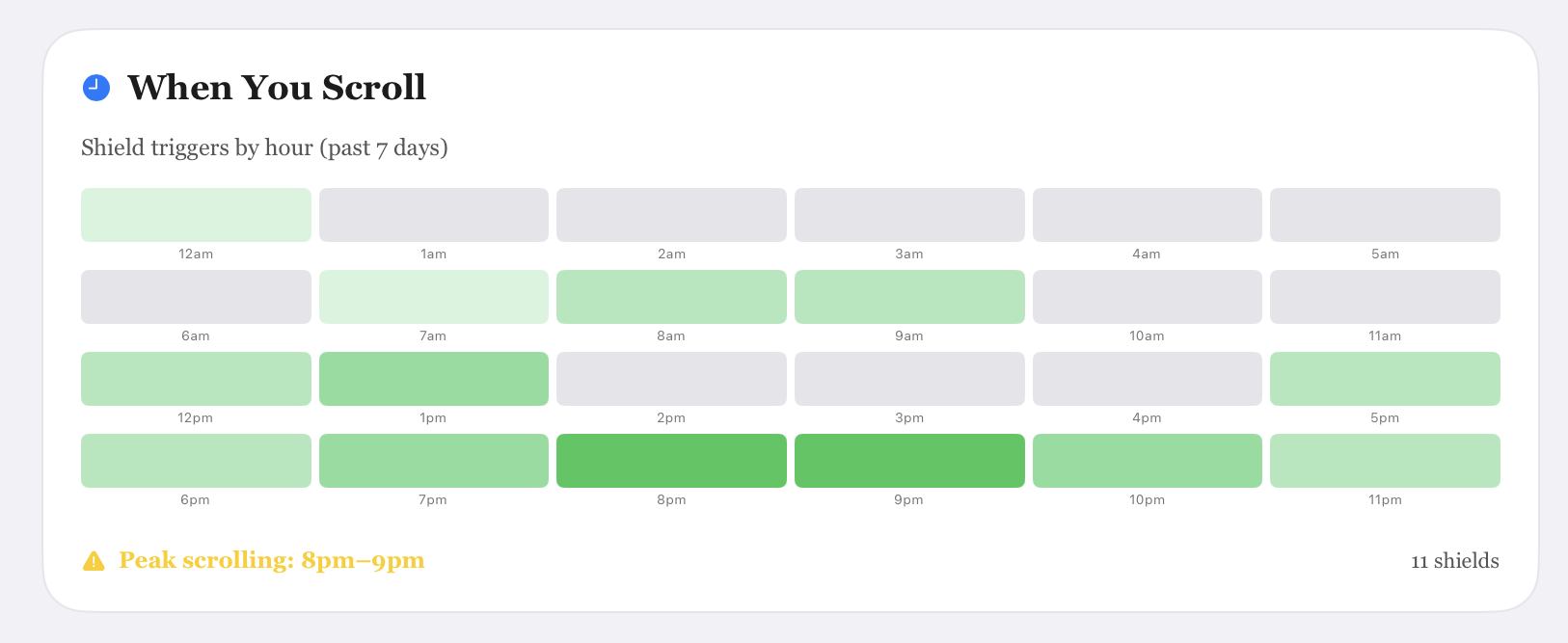Click the 8am hour block

coord(671,297)
